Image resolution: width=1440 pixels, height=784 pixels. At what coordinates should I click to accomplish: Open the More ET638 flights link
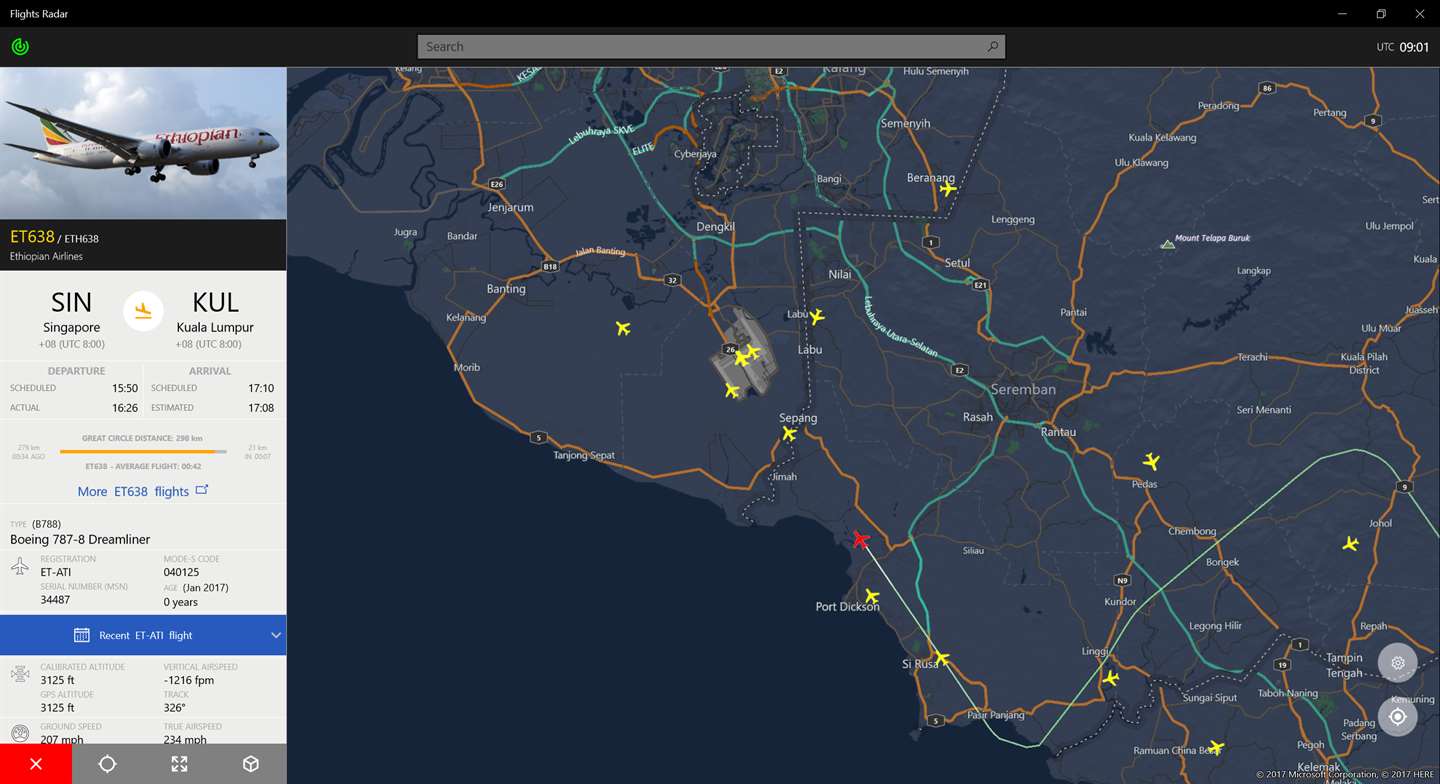143,491
